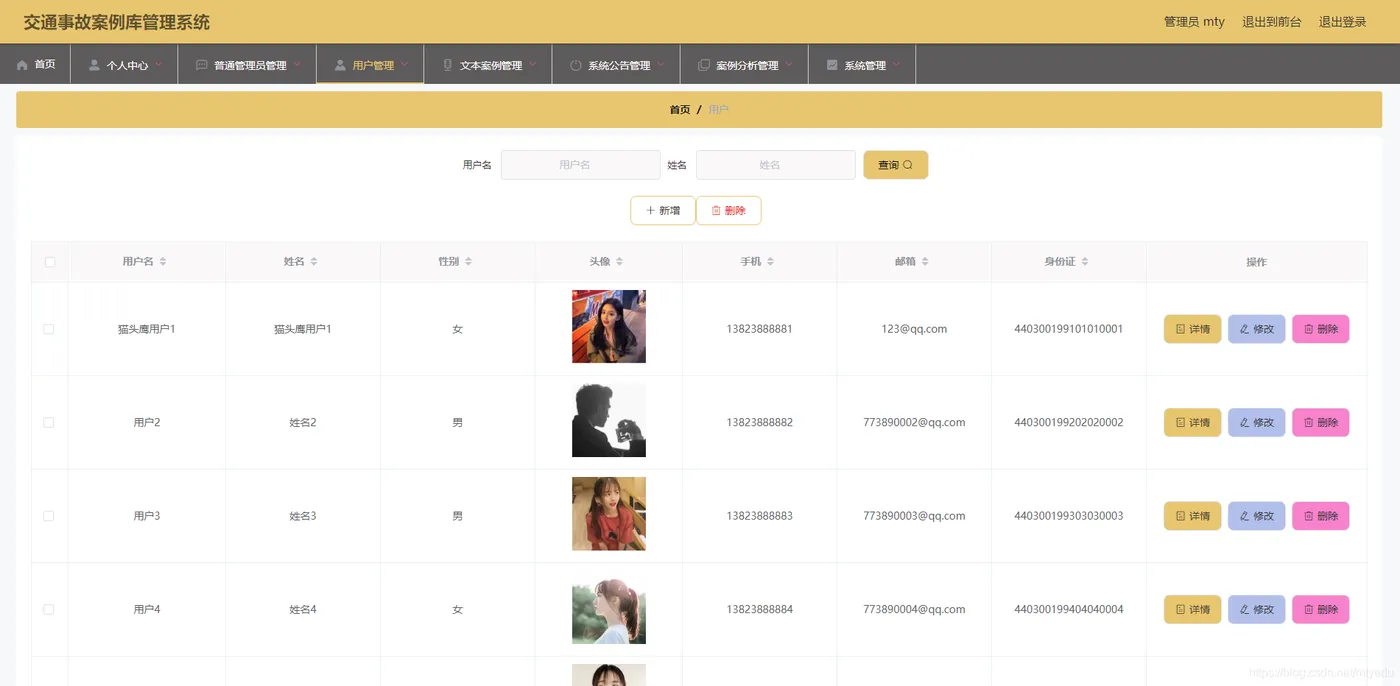The height and width of the screenshot is (686, 1400).
Task: Open 详情 for 用户2
Action: pos(1192,422)
